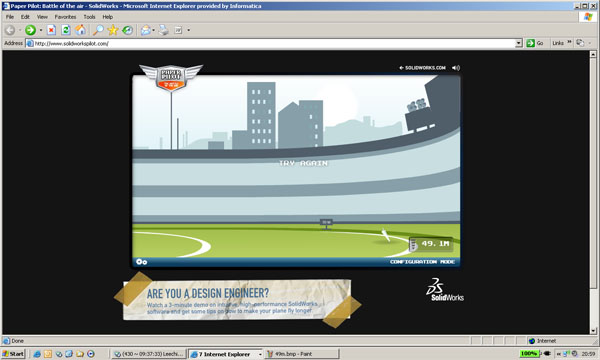Image resolution: width=600 pixels, height=360 pixels.
Task: Click the Paper Pilot winged logo
Action: pos(171,78)
